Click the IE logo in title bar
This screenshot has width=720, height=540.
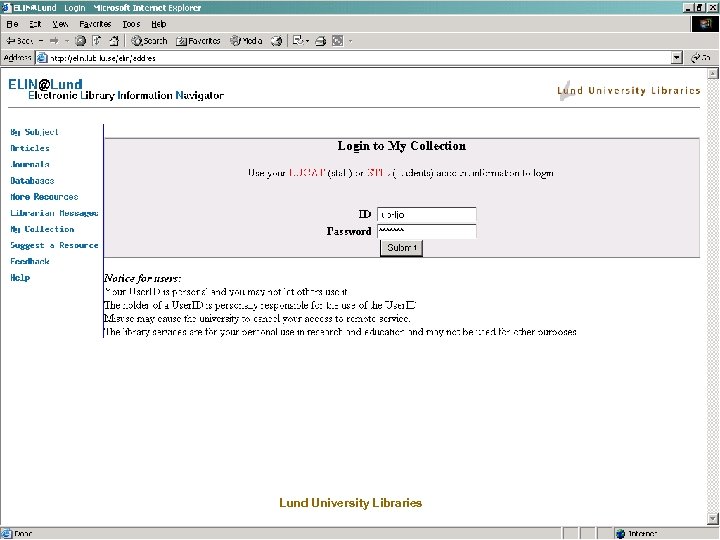6,7
